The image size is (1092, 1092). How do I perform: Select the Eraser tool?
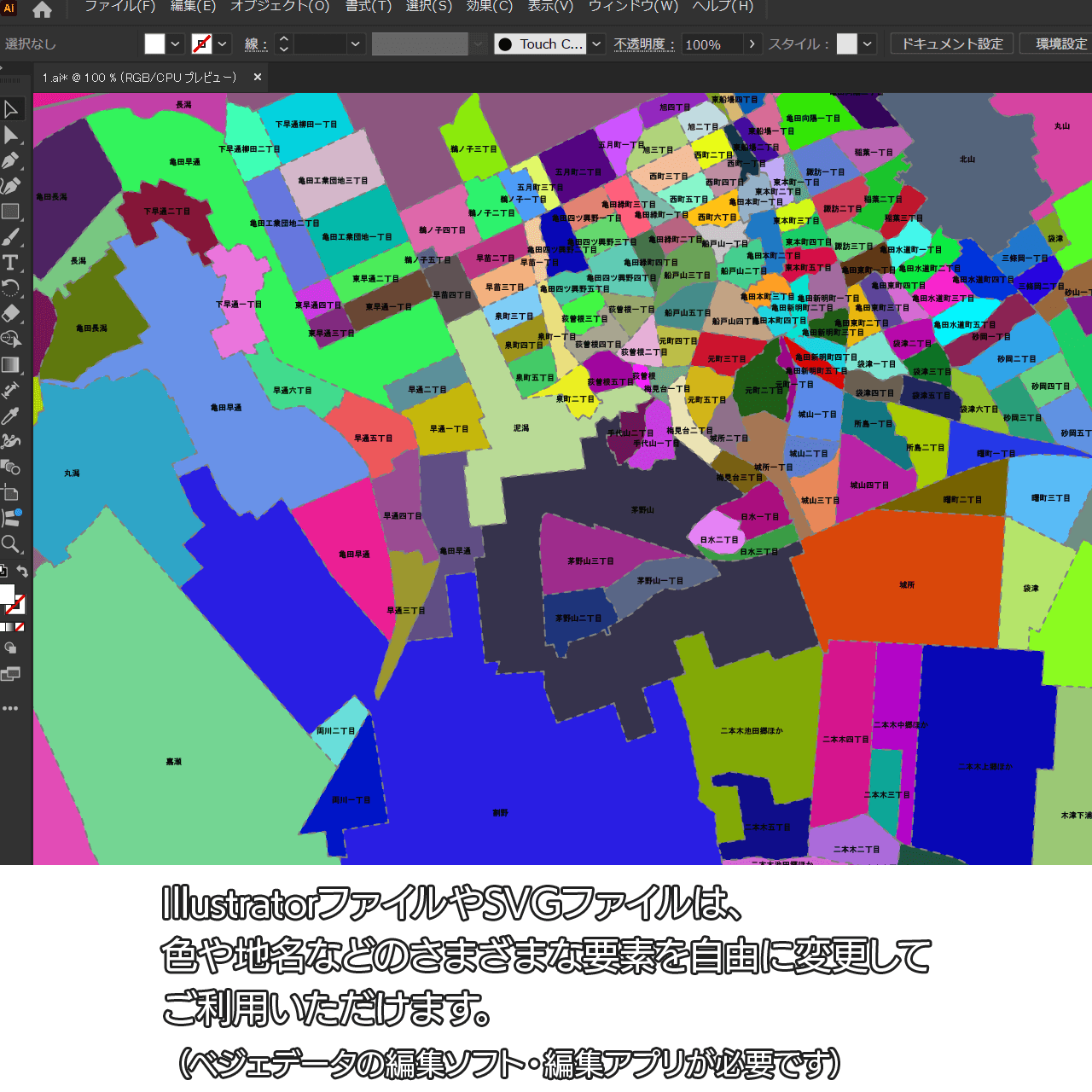11,313
